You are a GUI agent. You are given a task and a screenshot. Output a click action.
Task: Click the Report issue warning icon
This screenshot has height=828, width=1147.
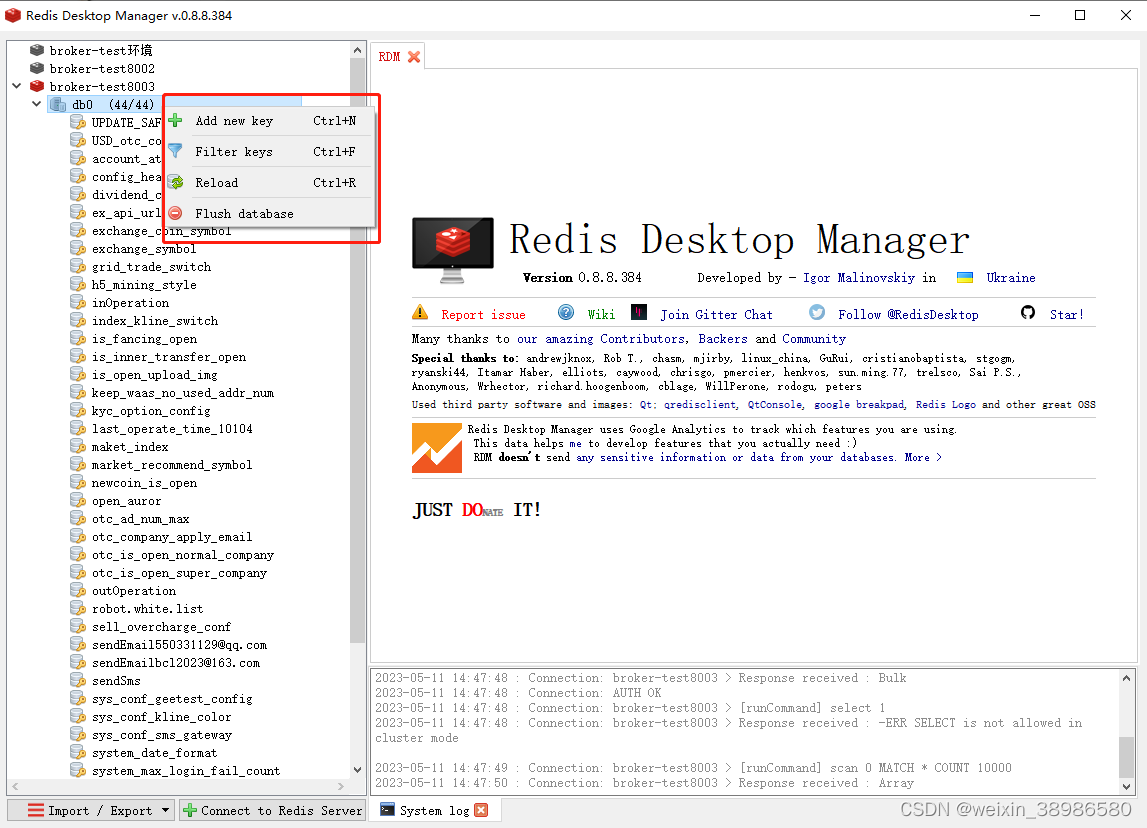(421, 312)
